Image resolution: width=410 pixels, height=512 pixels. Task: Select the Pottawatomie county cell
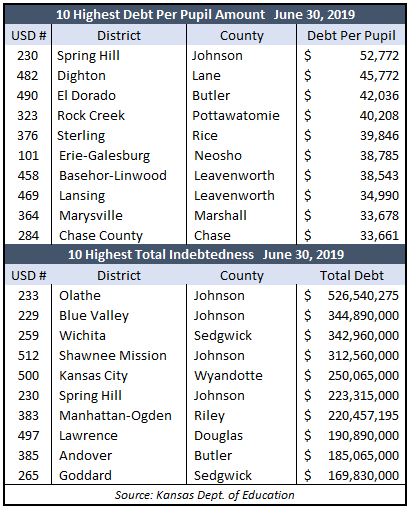coord(236,116)
